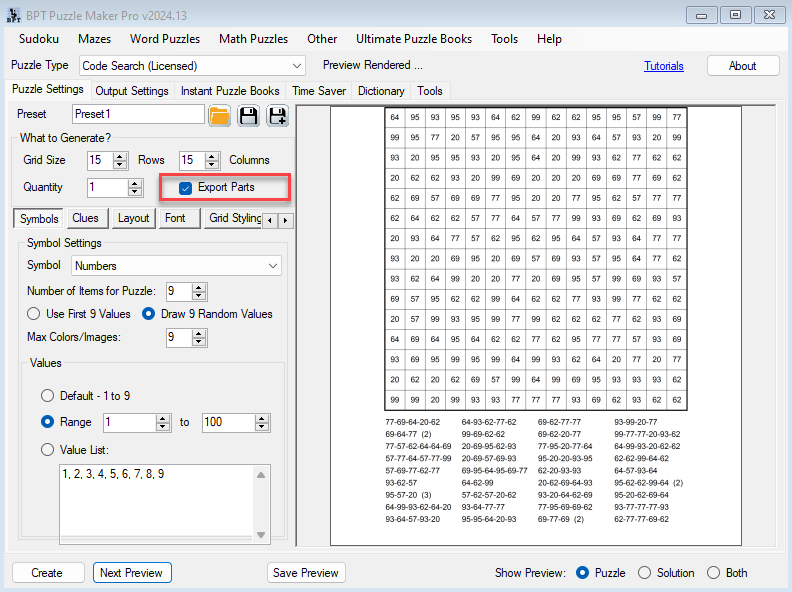Open the Symbol dropdown list
Screen dimensions: 792x592
[273, 266]
